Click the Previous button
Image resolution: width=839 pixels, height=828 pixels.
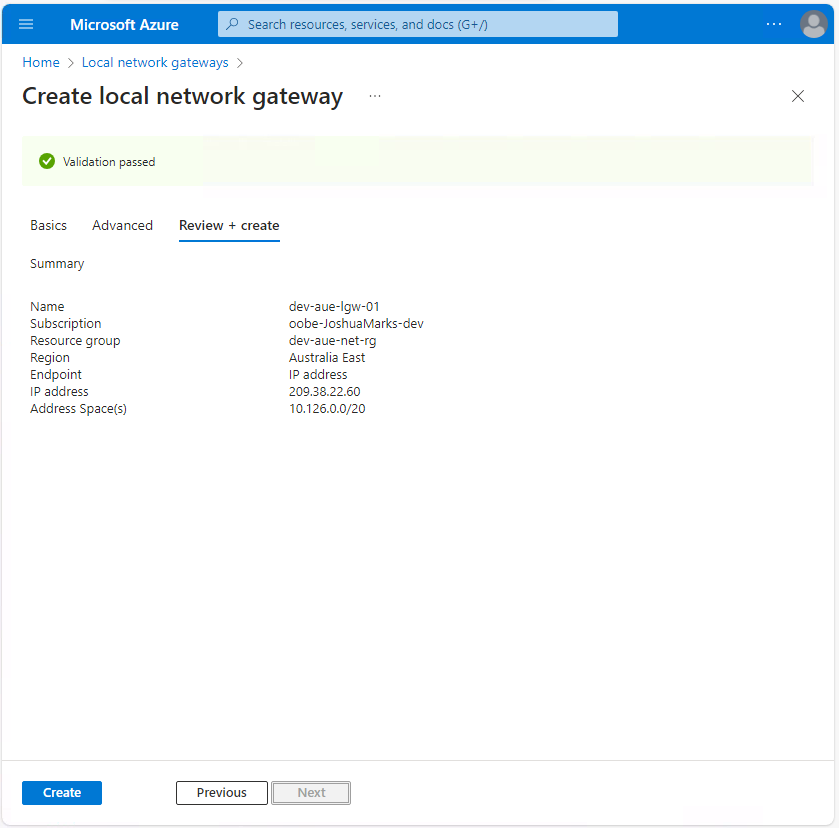[x=221, y=792]
